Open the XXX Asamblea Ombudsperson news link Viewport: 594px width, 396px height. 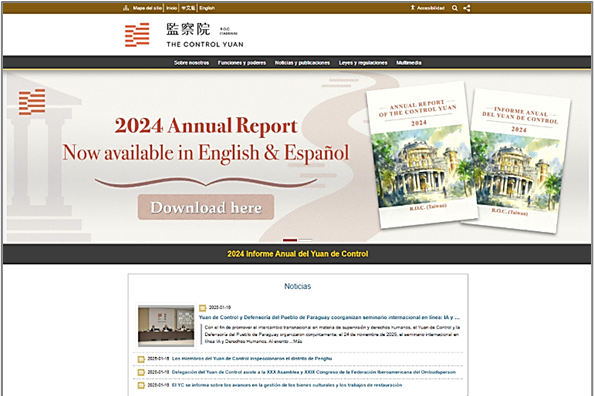tap(314, 372)
